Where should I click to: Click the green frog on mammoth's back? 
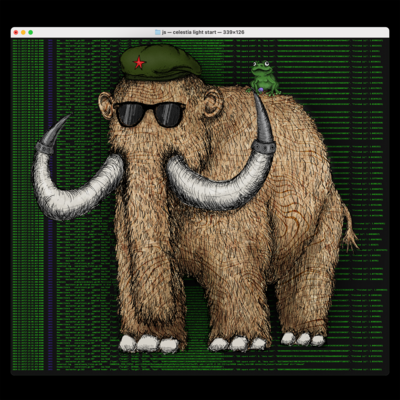tap(264, 78)
